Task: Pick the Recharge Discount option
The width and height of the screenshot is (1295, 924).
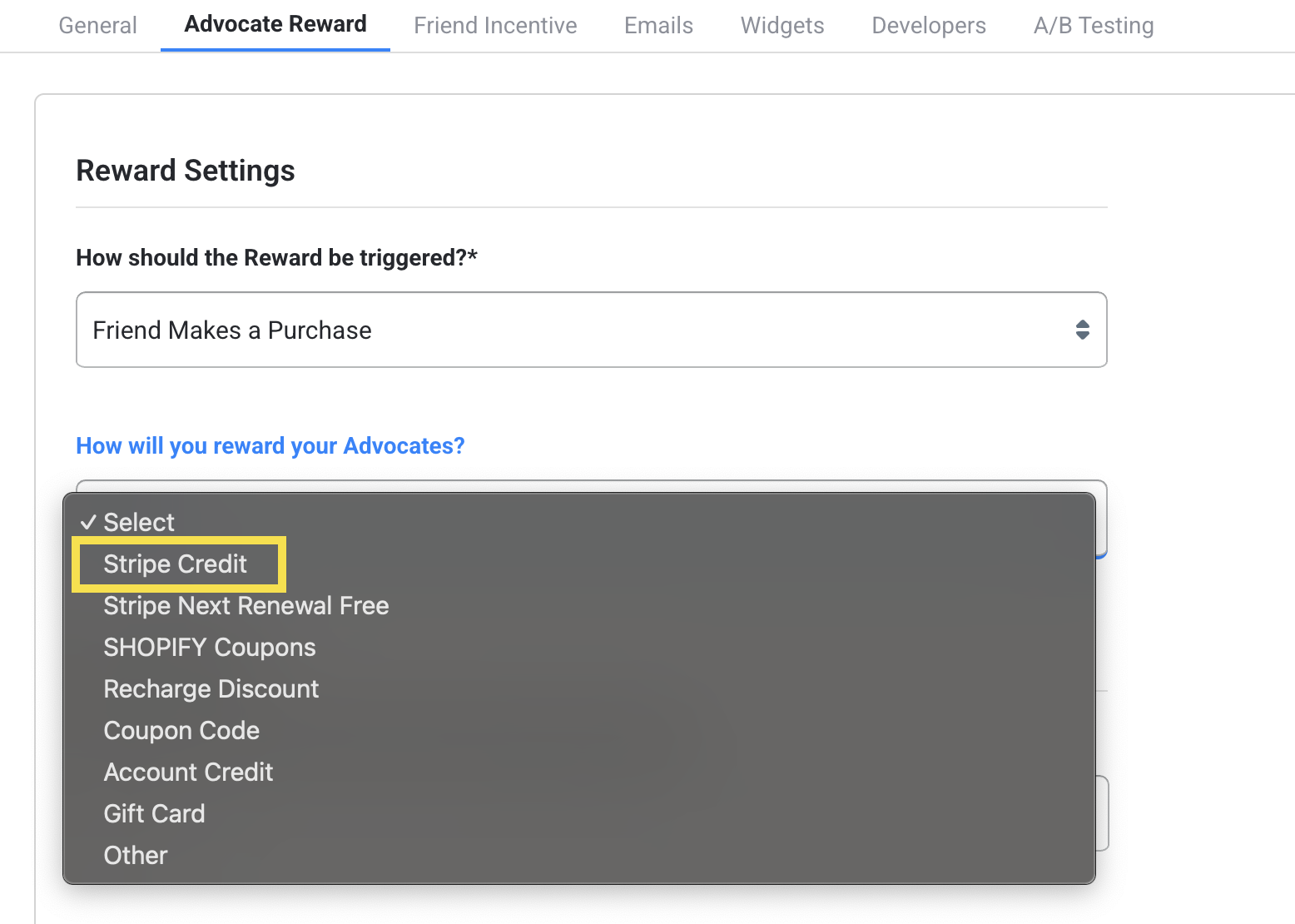Action: (578, 688)
